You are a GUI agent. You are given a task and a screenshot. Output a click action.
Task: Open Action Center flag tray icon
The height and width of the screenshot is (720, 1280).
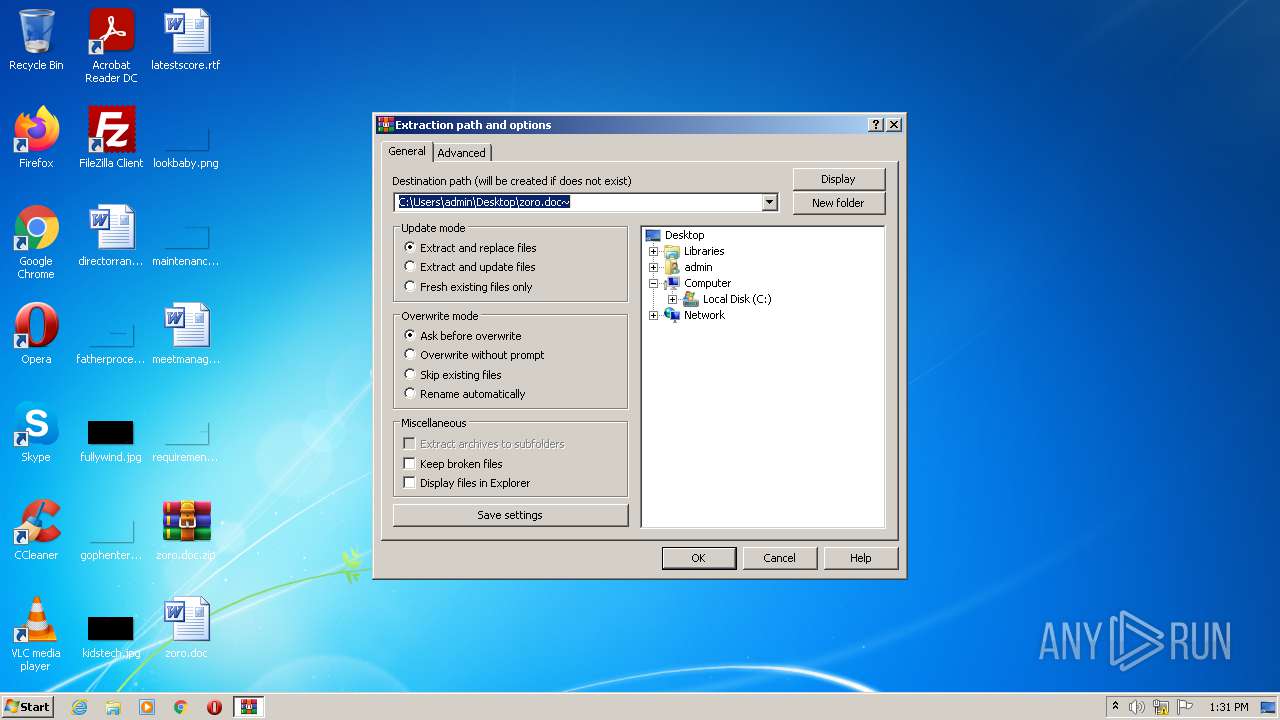pos(1185,707)
